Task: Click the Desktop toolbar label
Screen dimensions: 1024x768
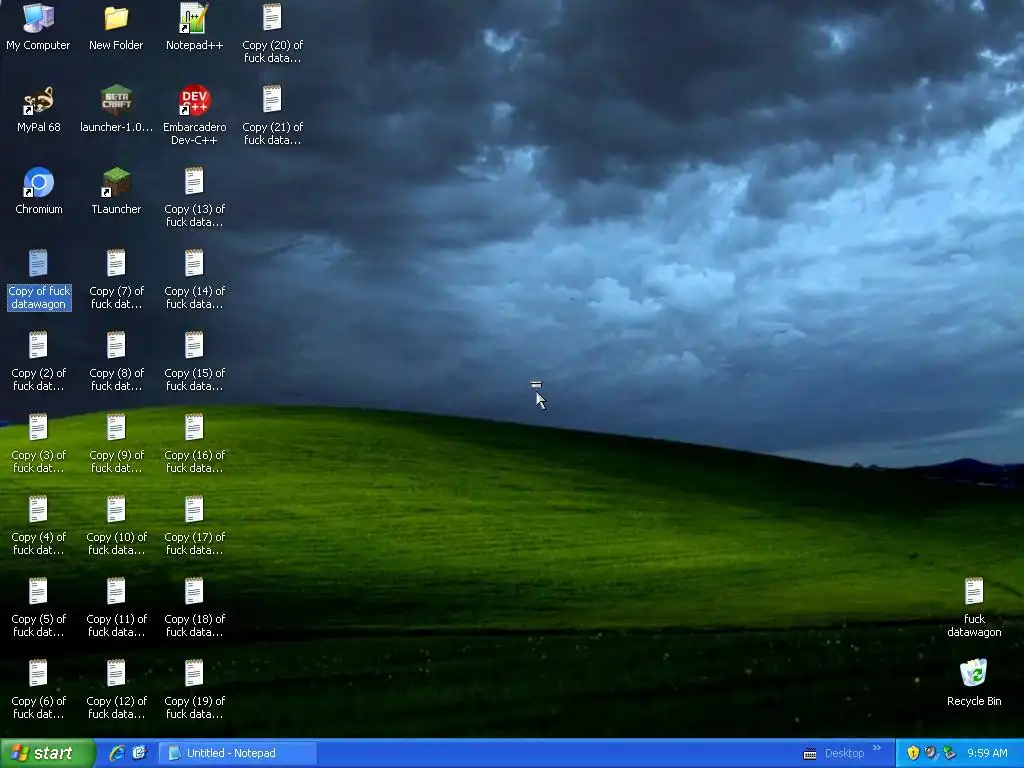Action: (844, 753)
